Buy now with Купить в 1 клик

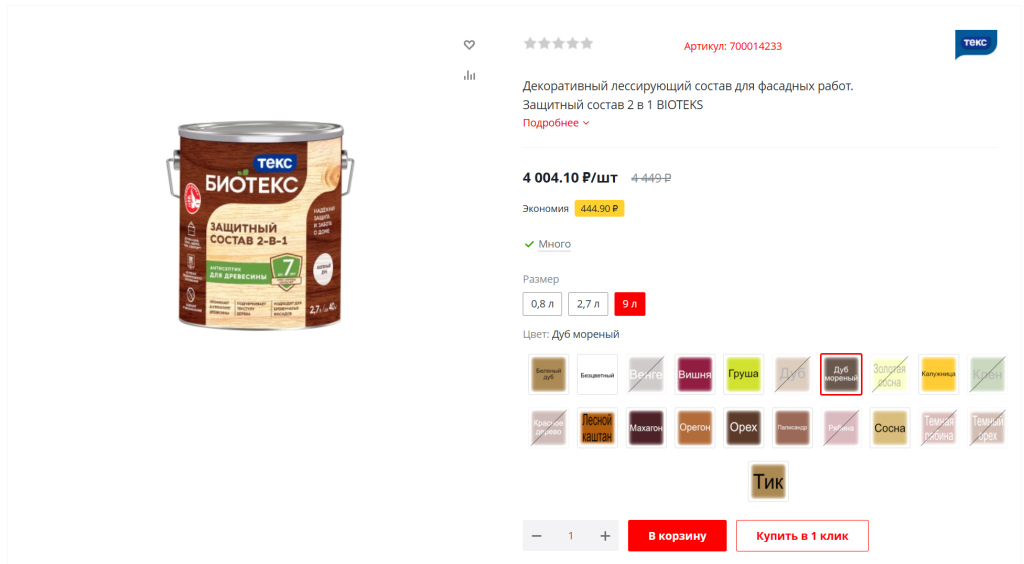tap(802, 536)
